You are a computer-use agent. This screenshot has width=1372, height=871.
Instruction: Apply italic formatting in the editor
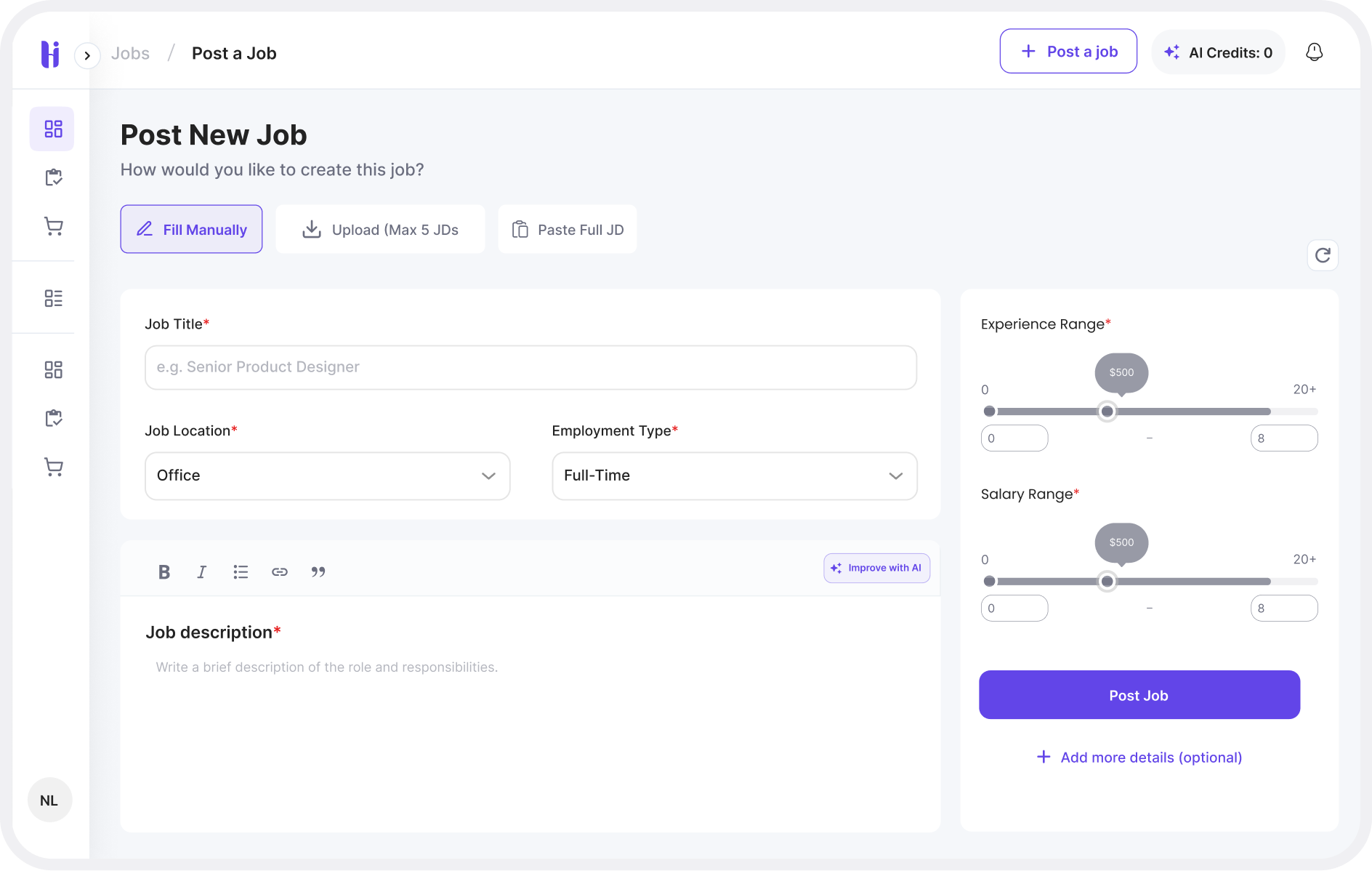[202, 572]
